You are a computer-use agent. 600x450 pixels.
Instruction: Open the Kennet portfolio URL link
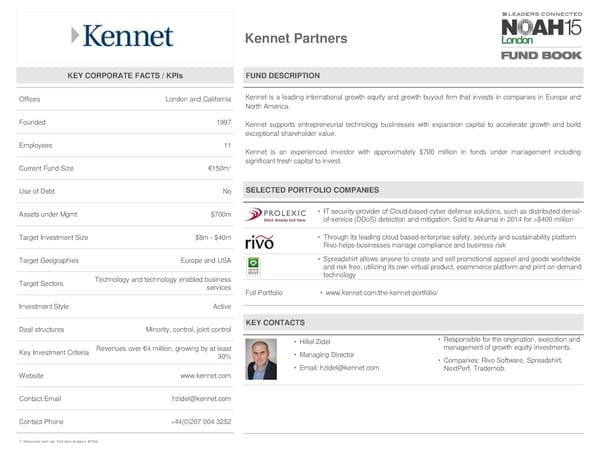coord(381,292)
